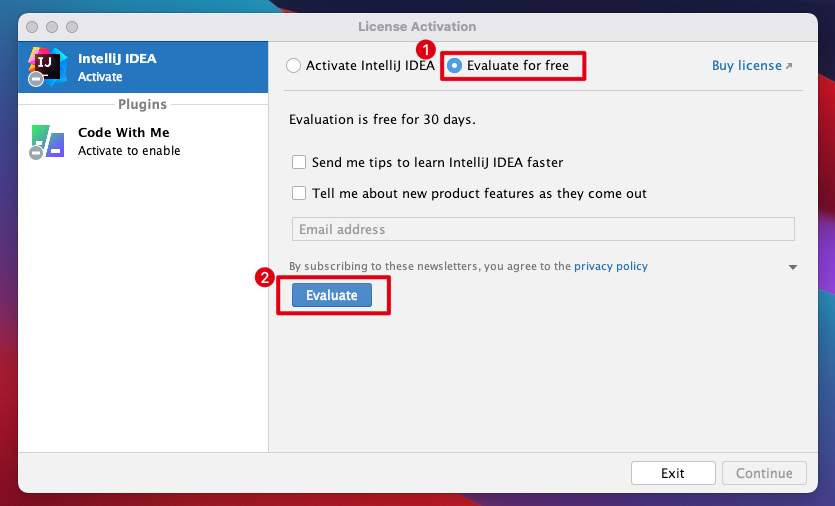This screenshot has width=835, height=506.
Task: Click the red close window button
Action: [32, 26]
